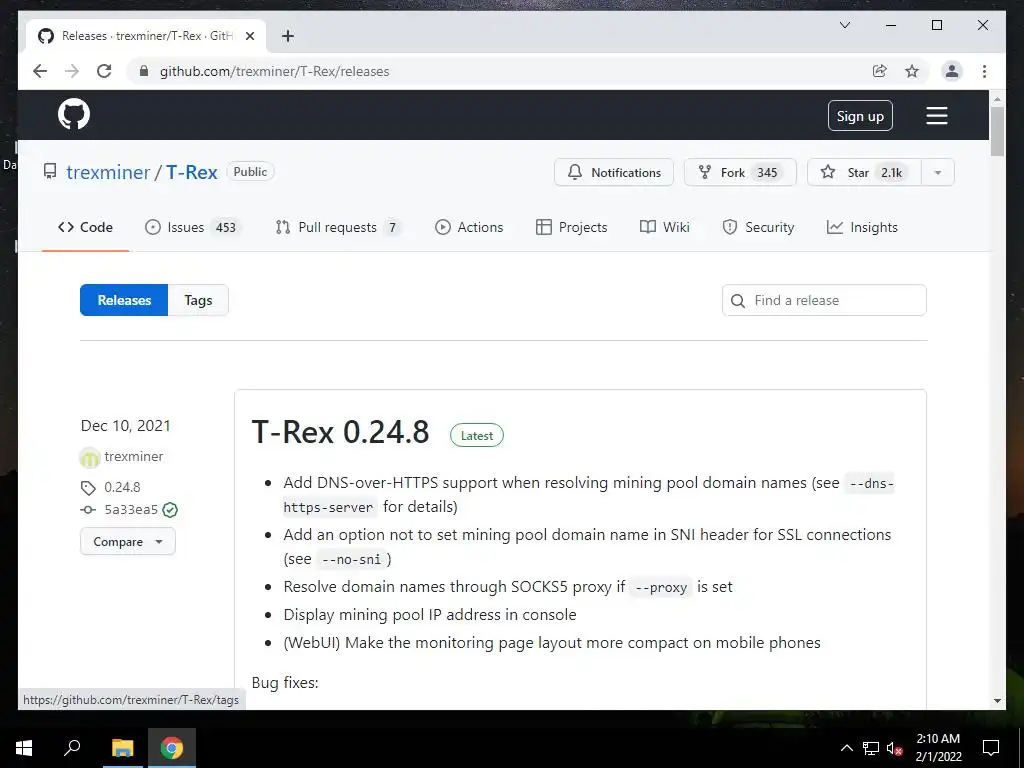Fork the repository with Fork button
Viewport: 1024px width, 768px height.
point(740,172)
